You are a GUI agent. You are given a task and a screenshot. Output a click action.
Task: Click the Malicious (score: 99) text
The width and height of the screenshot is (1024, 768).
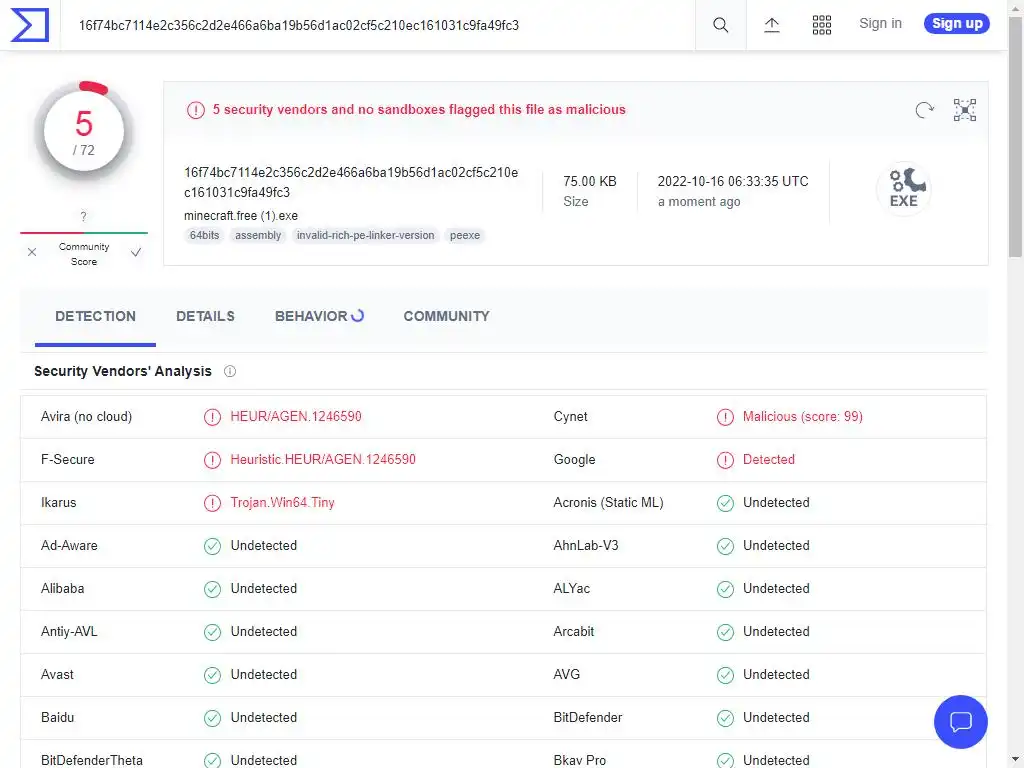pos(803,417)
